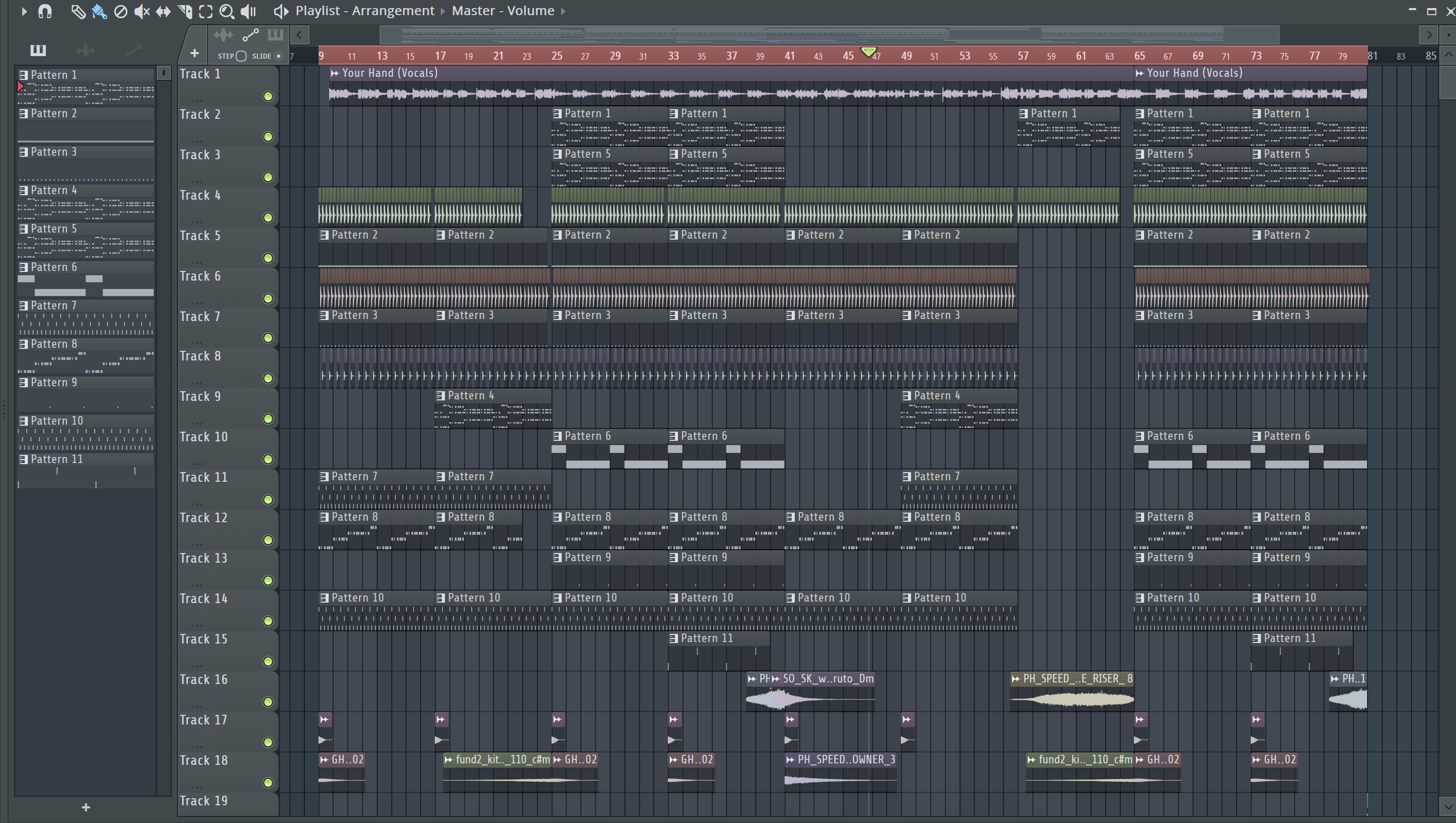Click the picker panel scrollbar handle
The height and width of the screenshot is (823, 1456).
pos(163,73)
